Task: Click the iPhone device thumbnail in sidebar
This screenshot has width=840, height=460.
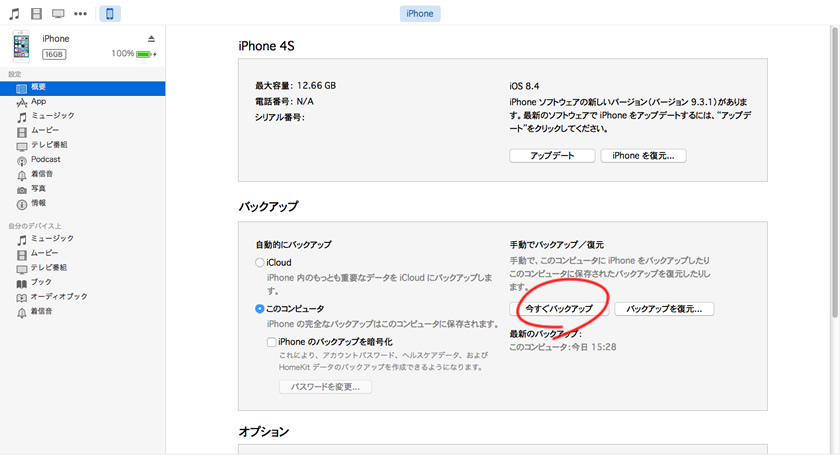Action: (x=21, y=47)
